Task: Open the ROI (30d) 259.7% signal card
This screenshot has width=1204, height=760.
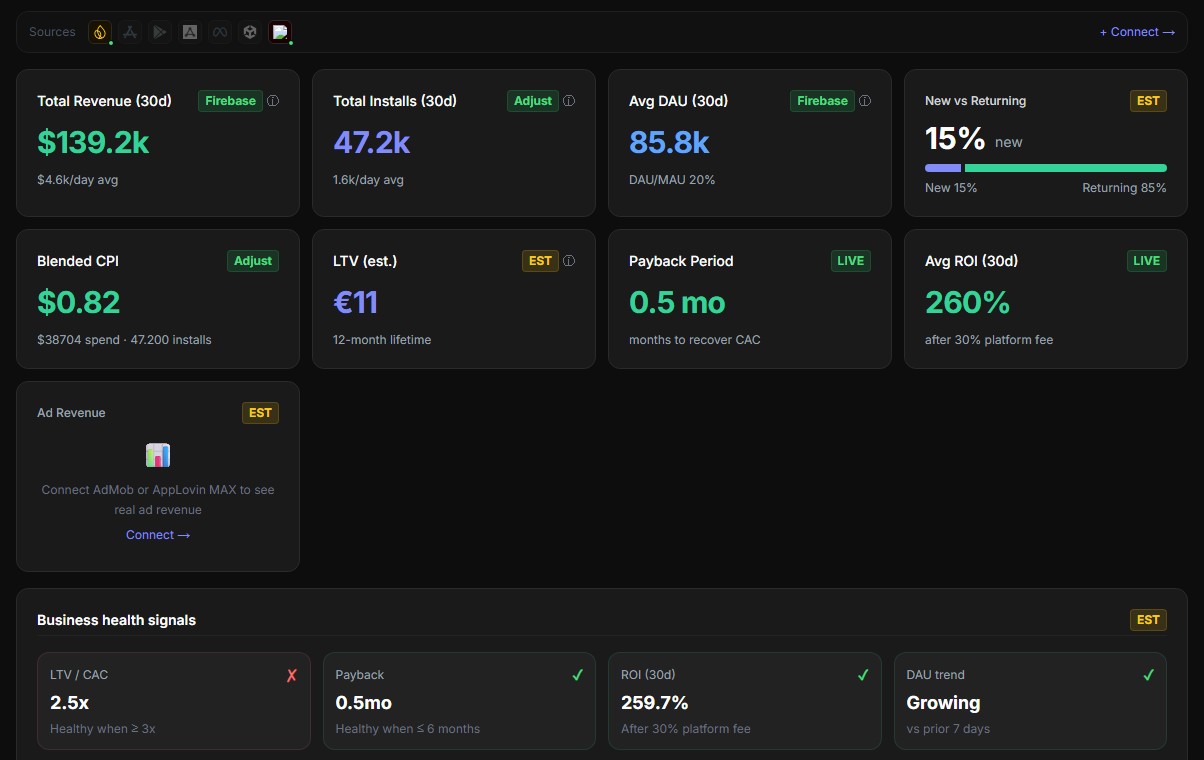Action: tap(745, 701)
